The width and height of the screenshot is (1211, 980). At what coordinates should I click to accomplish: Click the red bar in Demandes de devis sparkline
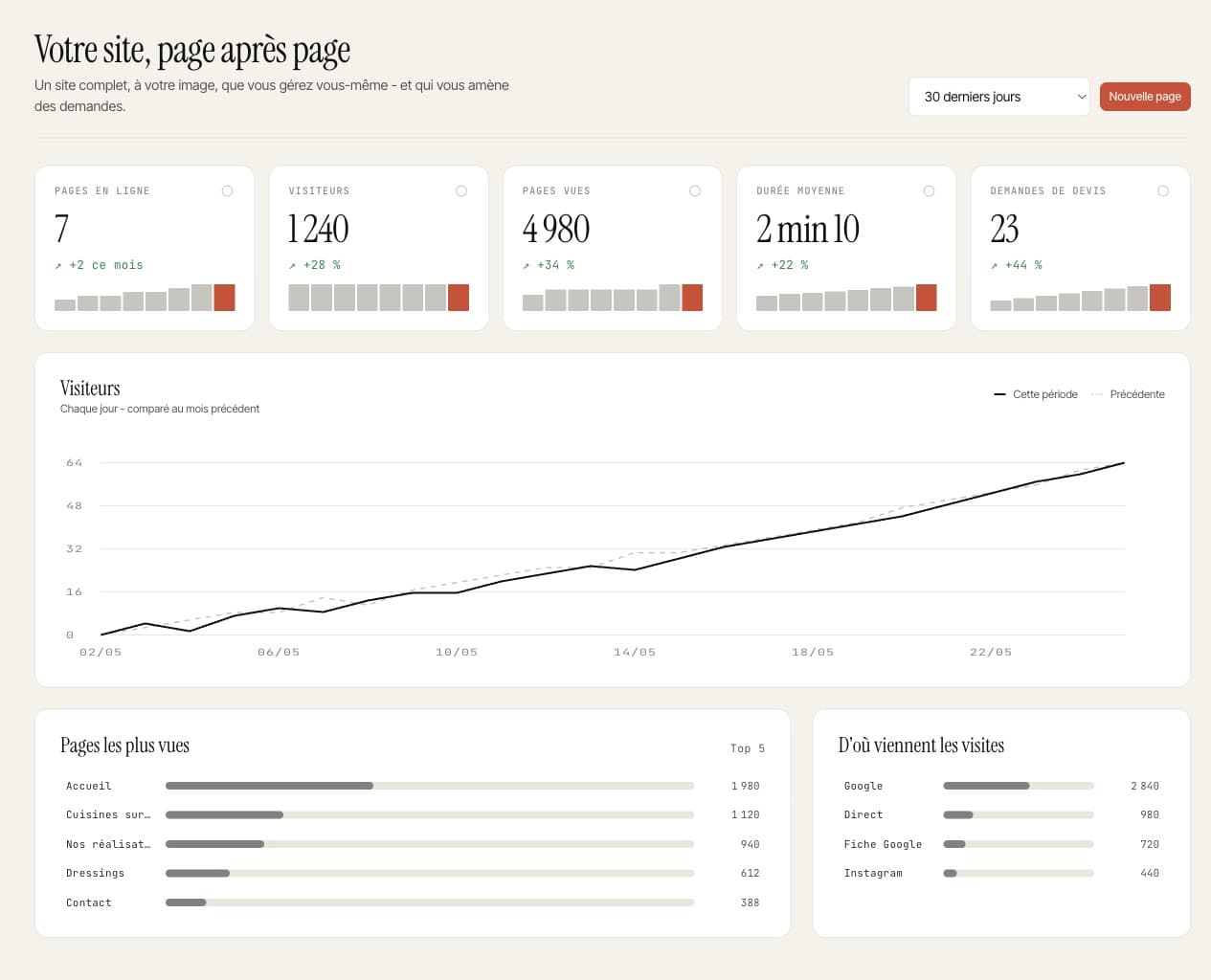coord(1160,298)
